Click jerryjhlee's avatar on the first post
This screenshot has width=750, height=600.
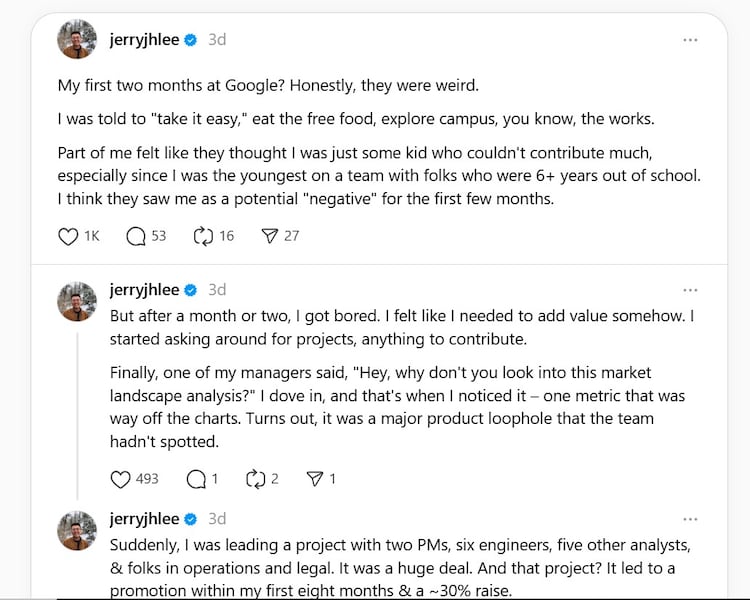click(x=78, y=40)
